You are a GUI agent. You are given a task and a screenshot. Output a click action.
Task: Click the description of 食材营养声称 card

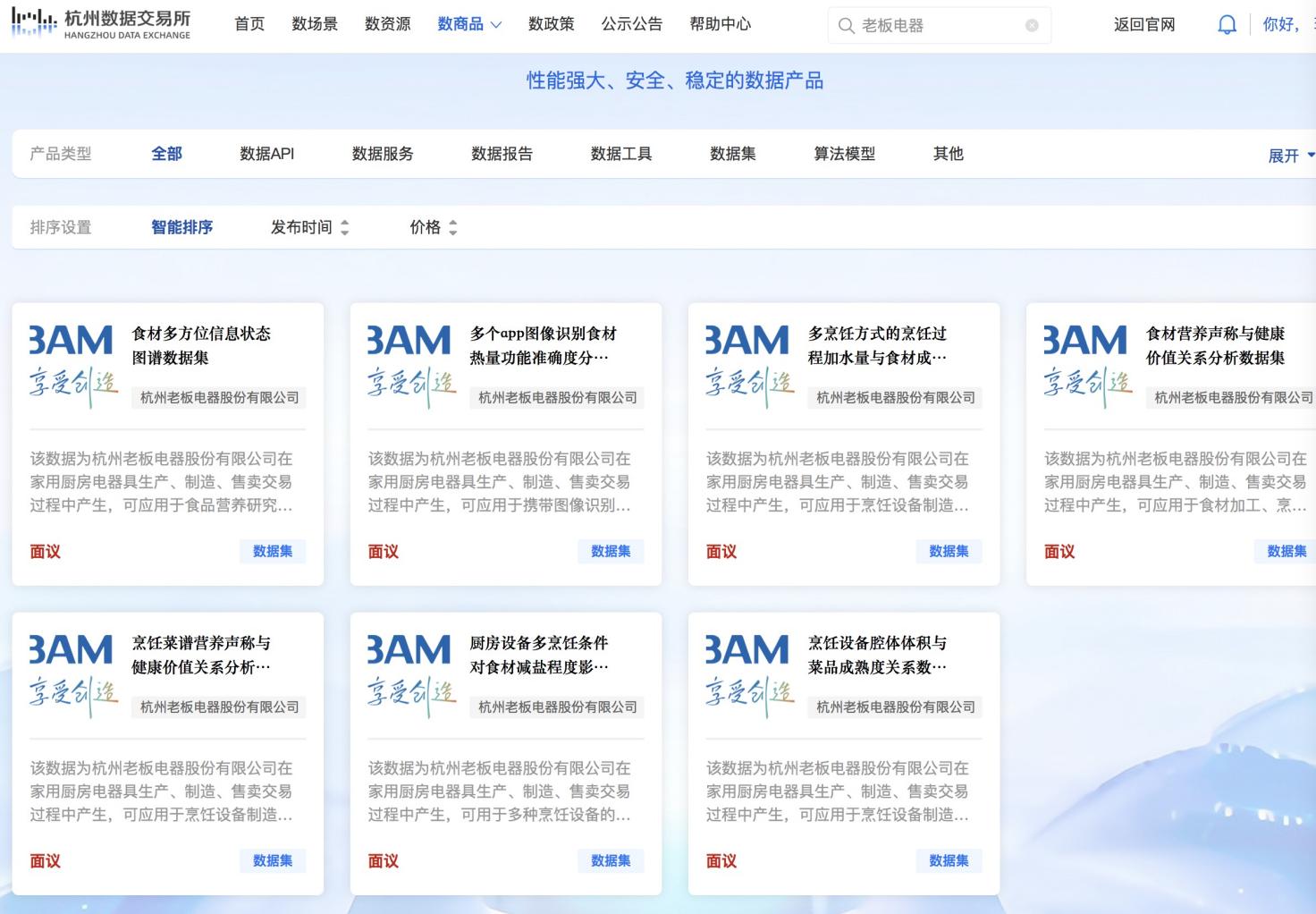pyautogui.click(x=1176, y=482)
